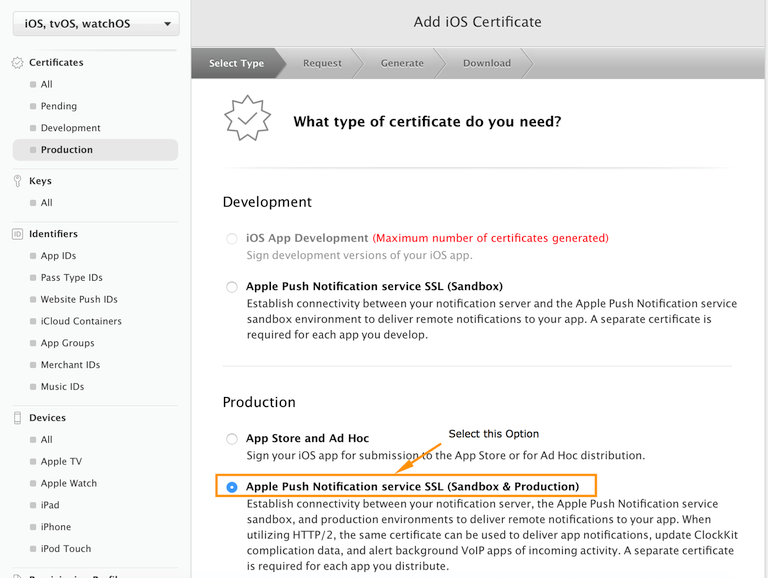The height and width of the screenshot is (578, 768).
Task: Open the Identifiers section heading
Action: [53, 234]
